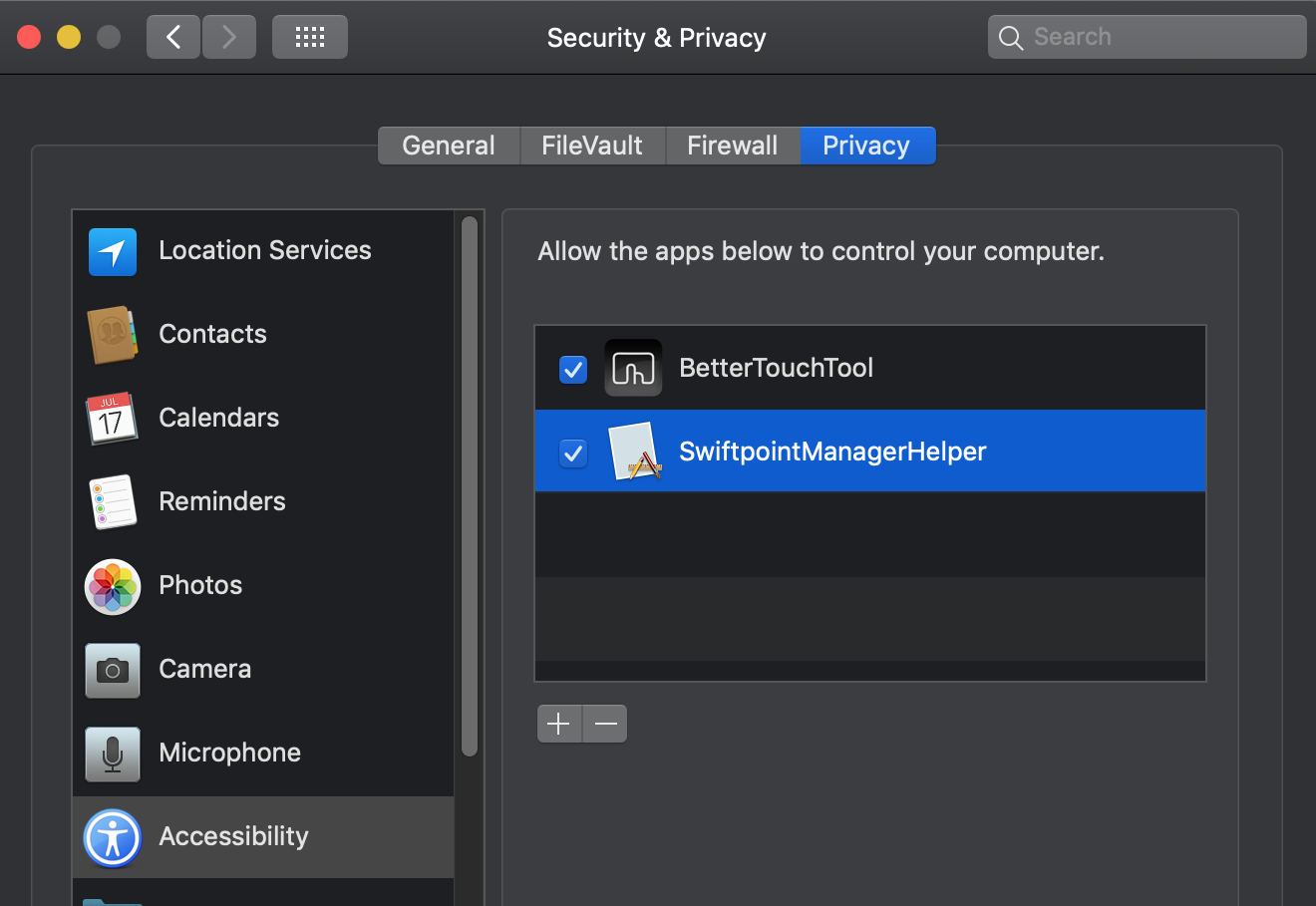
Task: Click the Microphone icon in sidebar
Action: (113, 754)
